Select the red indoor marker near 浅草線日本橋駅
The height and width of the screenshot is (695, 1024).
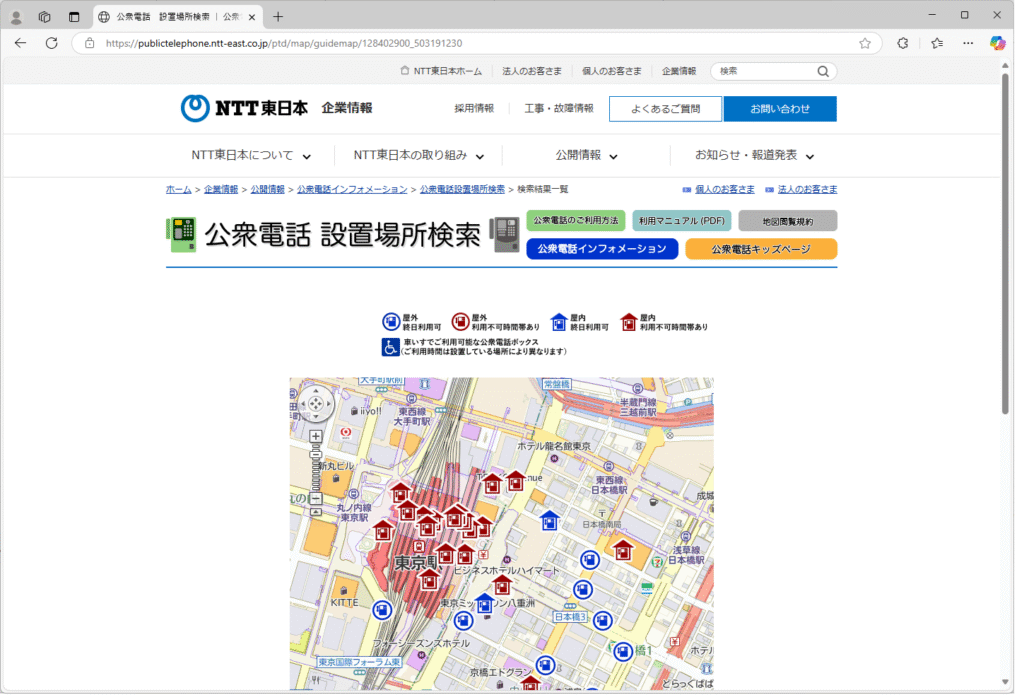623,551
